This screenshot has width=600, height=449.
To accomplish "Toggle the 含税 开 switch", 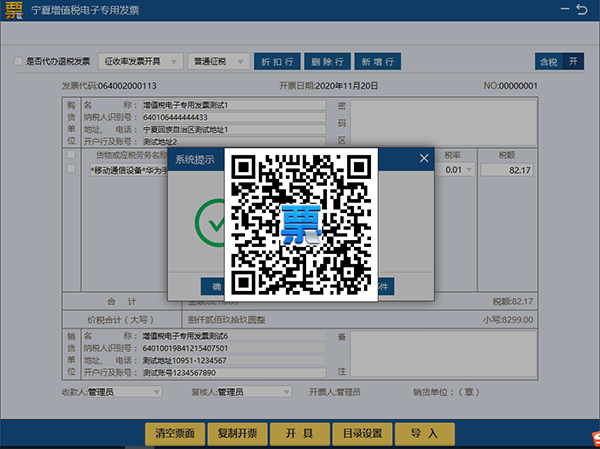I will tap(559, 61).
